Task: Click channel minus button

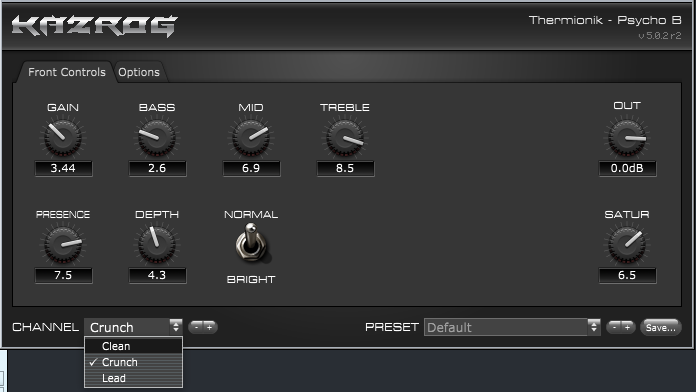Action: click(196, 328)
